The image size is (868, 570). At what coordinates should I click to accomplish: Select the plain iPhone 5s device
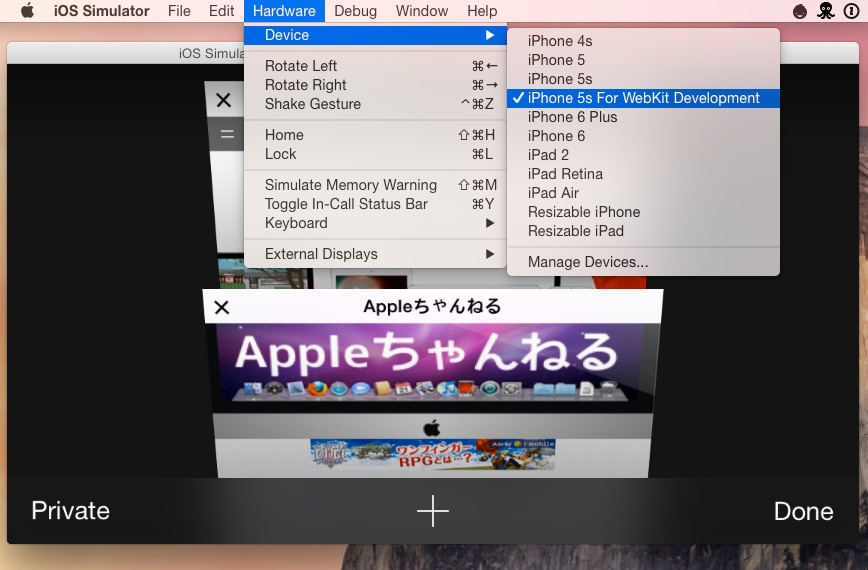coord(643,79)
